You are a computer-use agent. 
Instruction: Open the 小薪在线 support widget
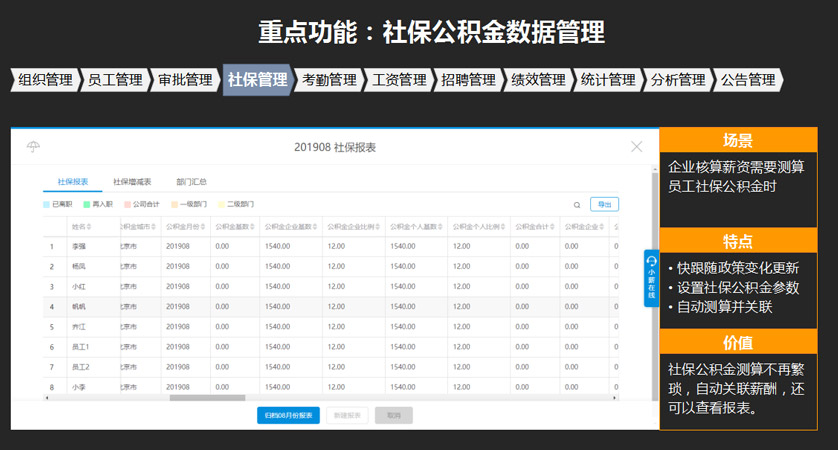tap(651, 277)
